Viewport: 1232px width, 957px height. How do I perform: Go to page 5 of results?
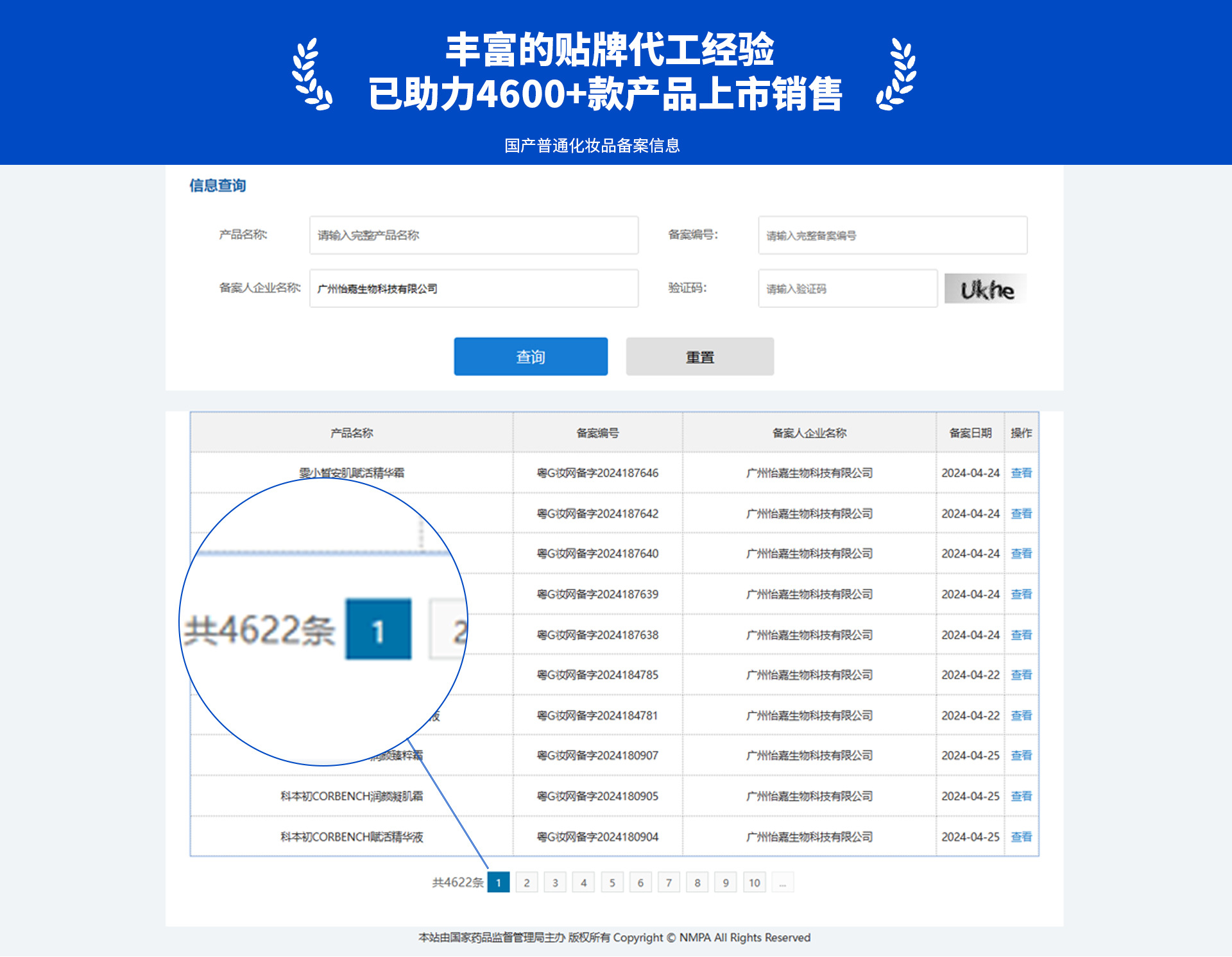(612, 882)
